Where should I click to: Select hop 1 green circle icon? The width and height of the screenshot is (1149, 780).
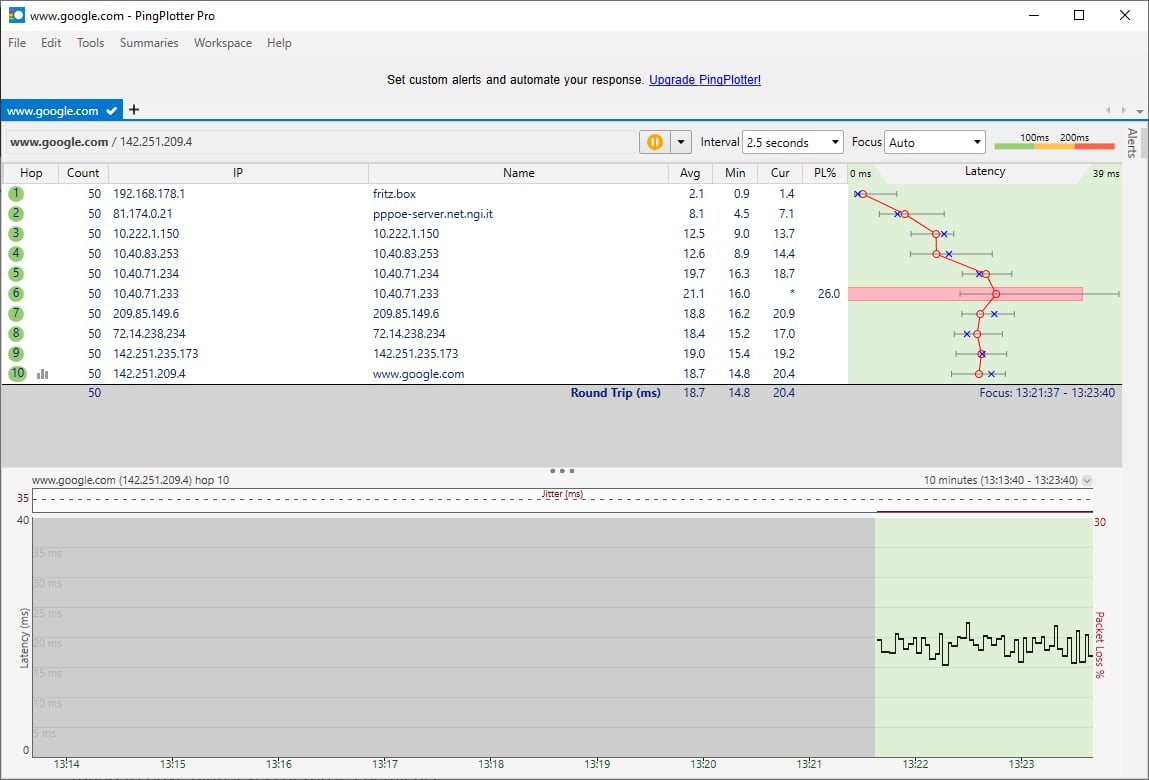pyautogui.click(x=15, y=194)
